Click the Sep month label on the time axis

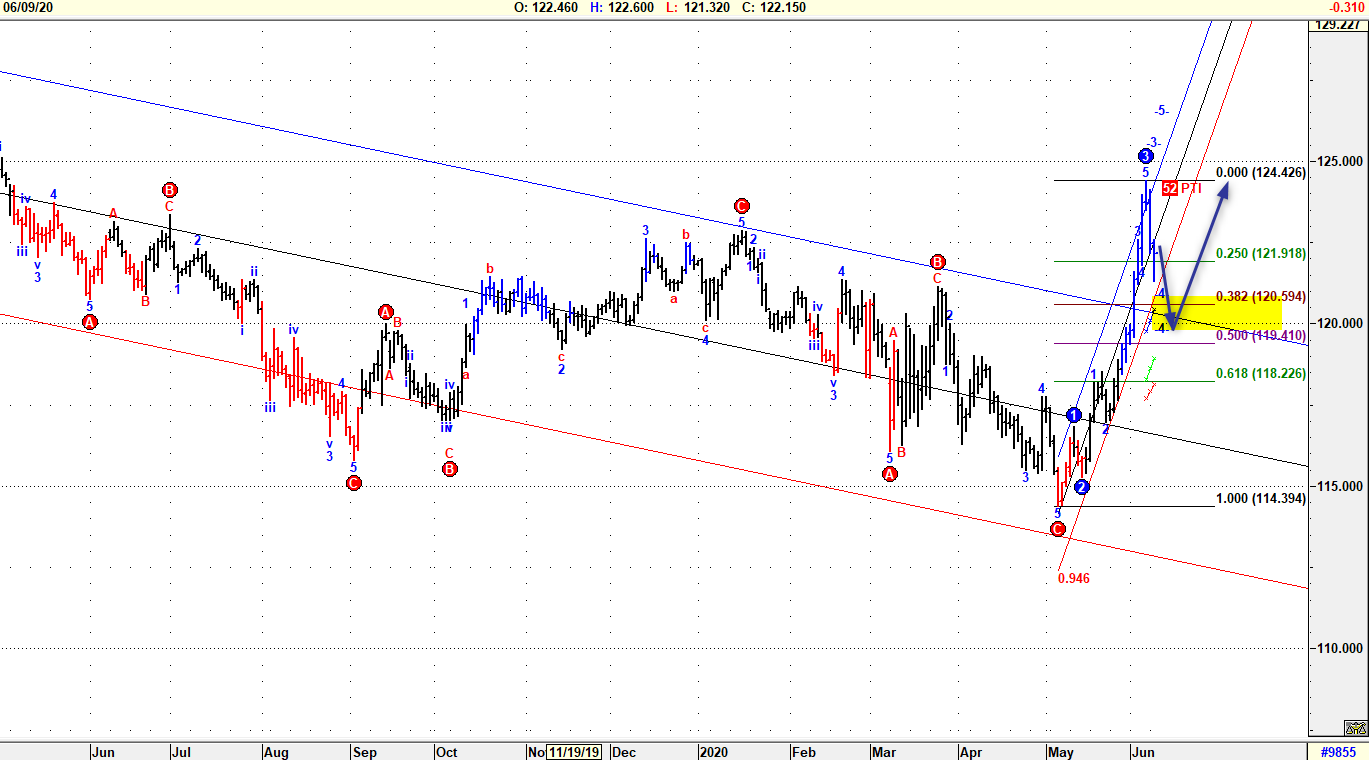(x=365, y=752)
